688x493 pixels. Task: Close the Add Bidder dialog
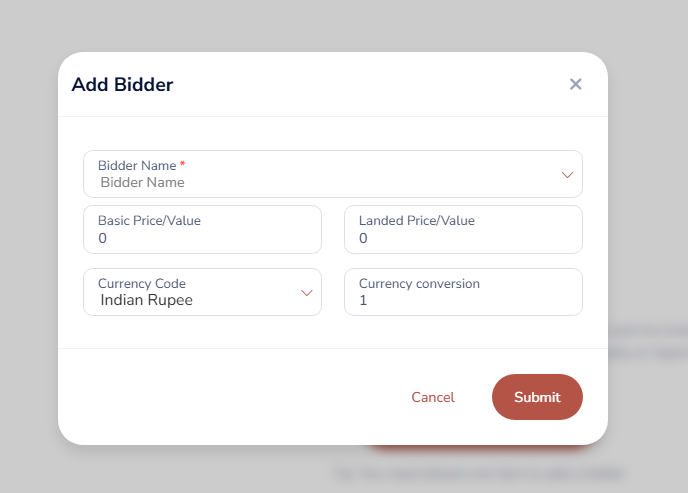tap(575, 84)
